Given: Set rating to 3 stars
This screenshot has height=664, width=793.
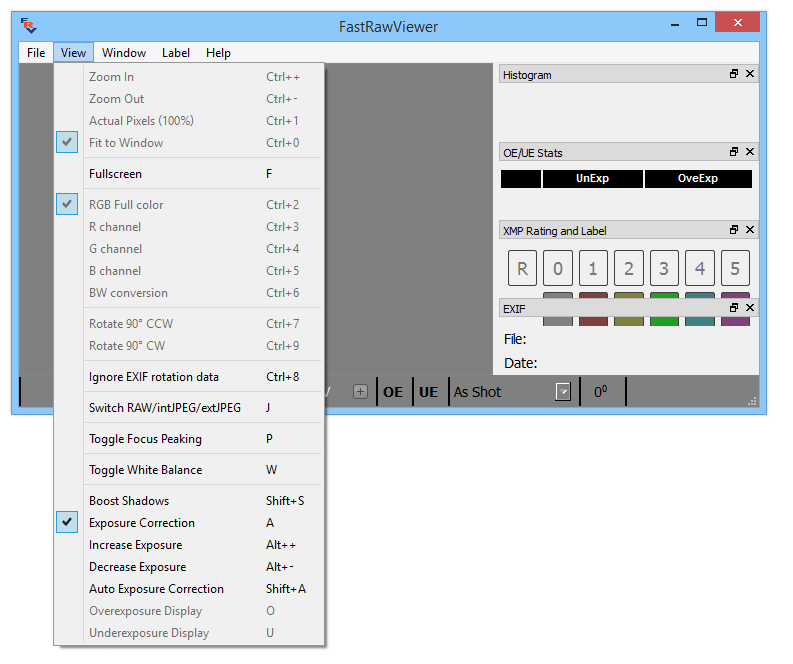Looking at the screenshot, I should coord(664,268).
